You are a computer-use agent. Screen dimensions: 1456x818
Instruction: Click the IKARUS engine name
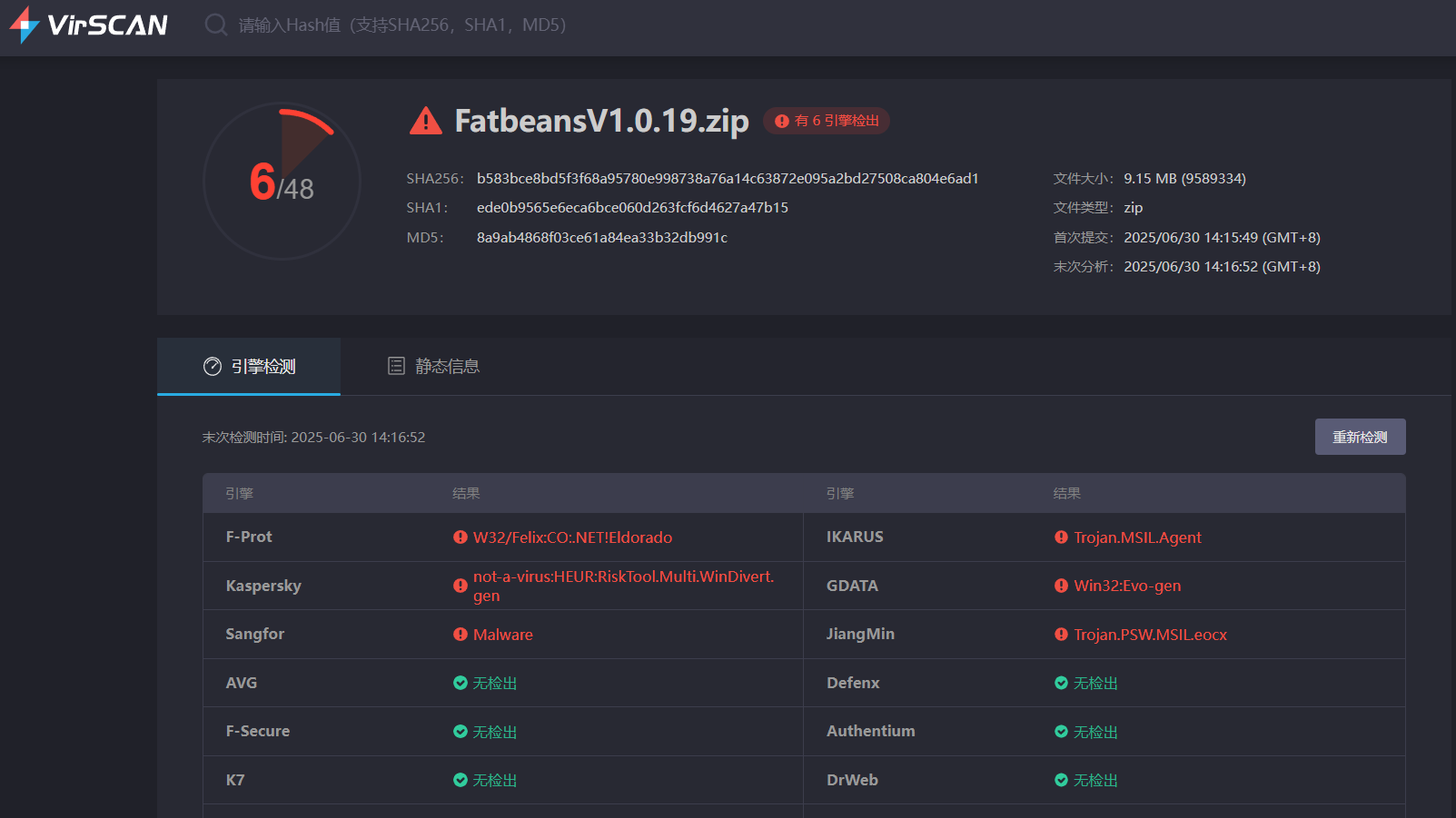click(855, 537)
